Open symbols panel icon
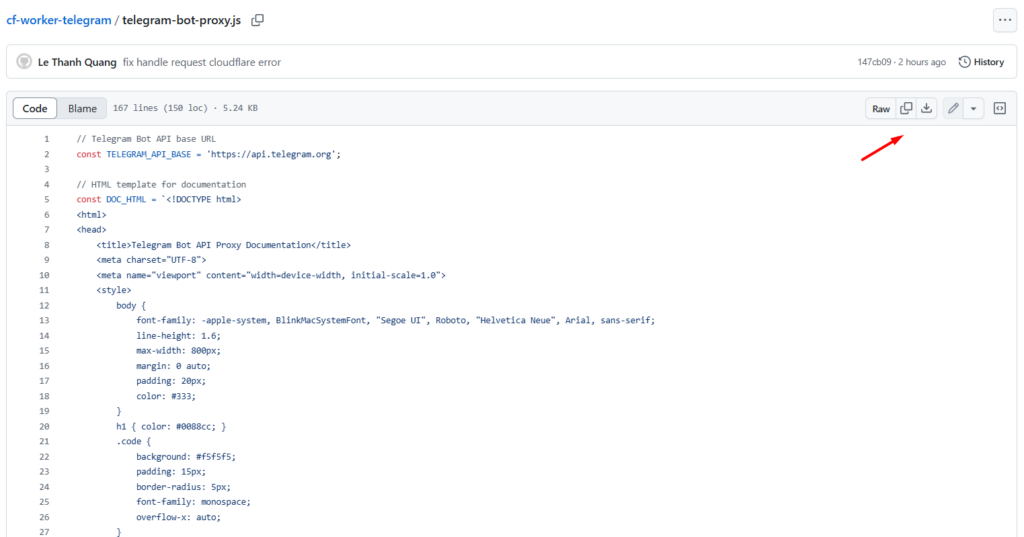Image resolution: width=1024 pixels, height=537 pixels. 1000,108
